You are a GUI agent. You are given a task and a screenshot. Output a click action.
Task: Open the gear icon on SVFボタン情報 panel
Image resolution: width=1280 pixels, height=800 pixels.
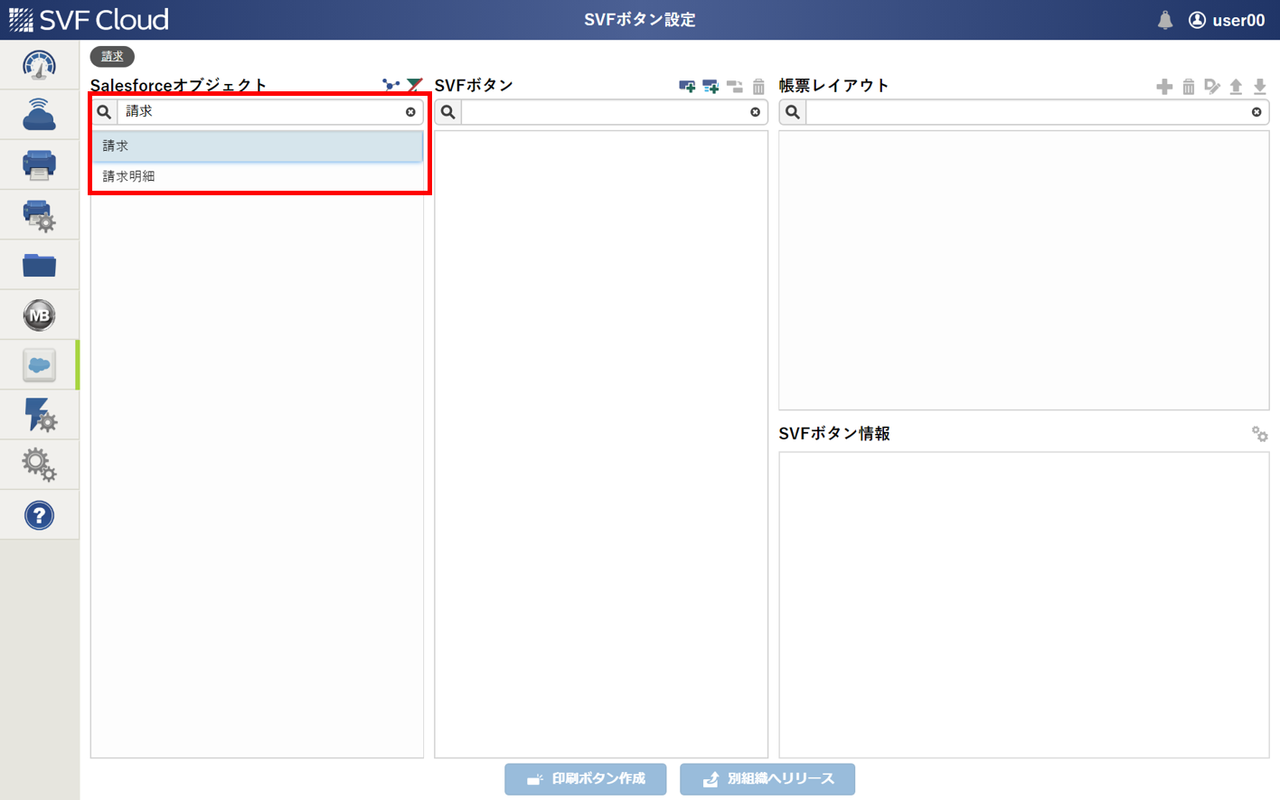(x=1259, y=434)
